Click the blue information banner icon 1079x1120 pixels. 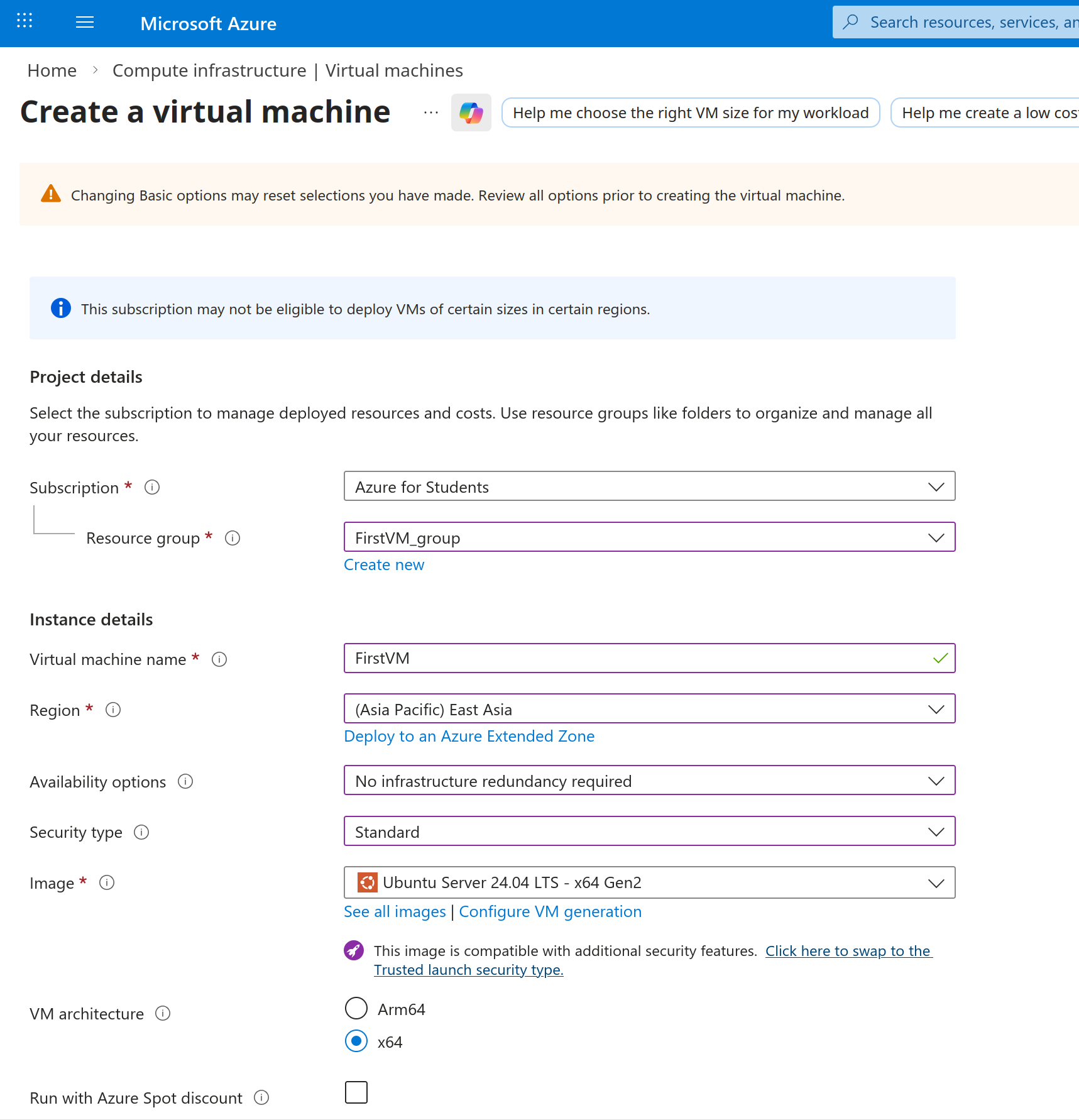(61, 308)
